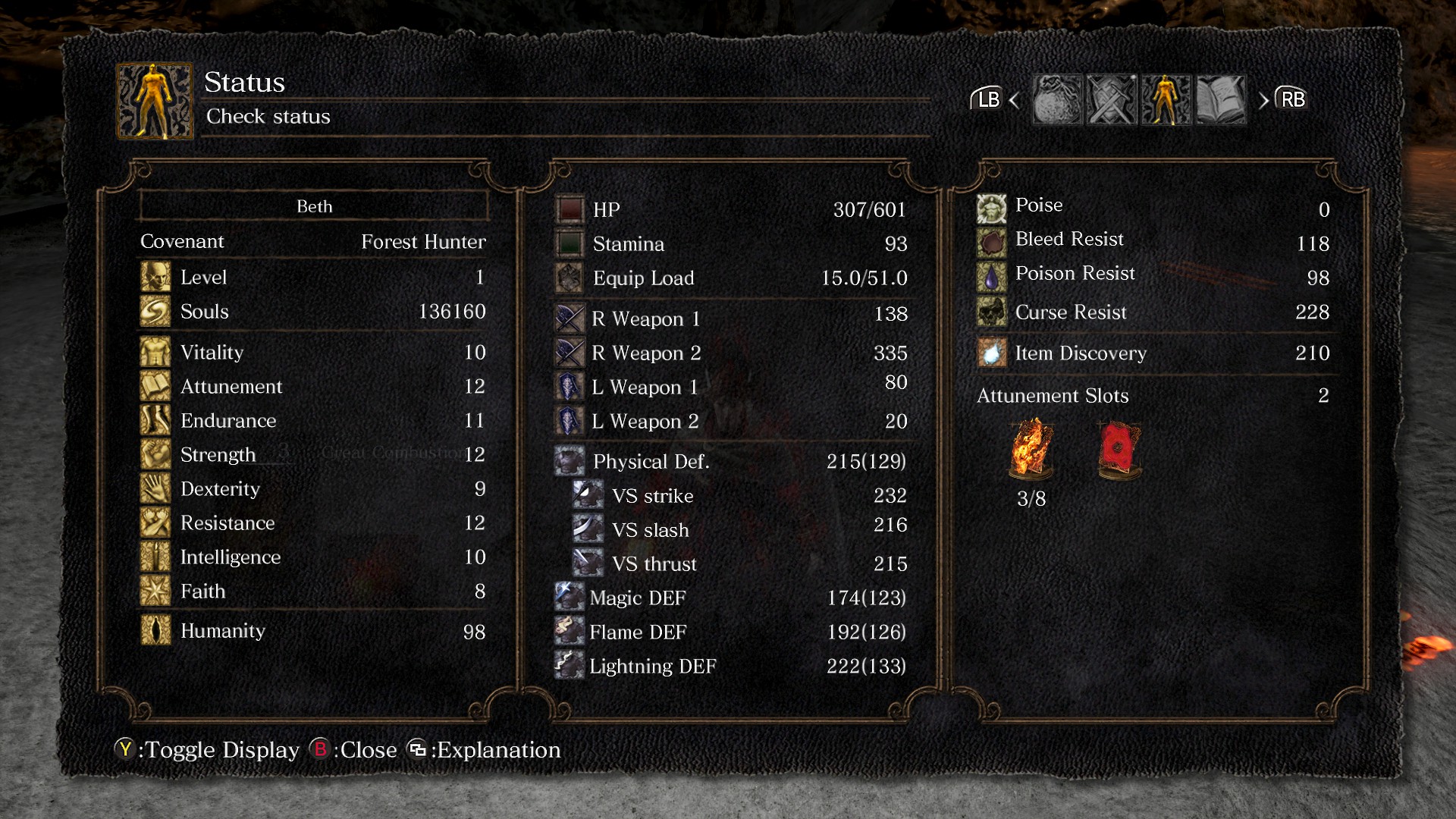Click the Curse Resist skull icon
The image size is (1456, 819).
[991, 312]
